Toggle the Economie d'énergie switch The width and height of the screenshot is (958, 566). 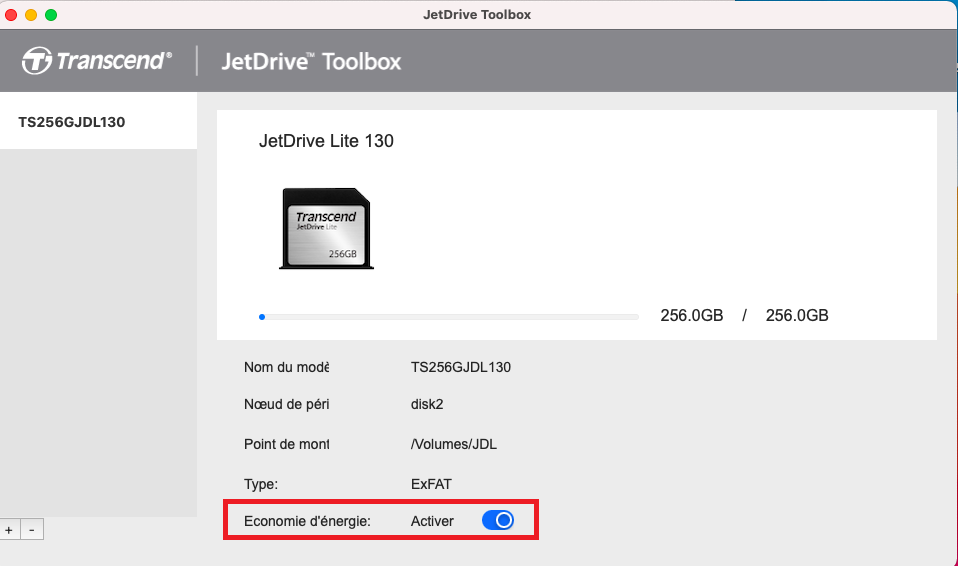[x=498, y=520]
